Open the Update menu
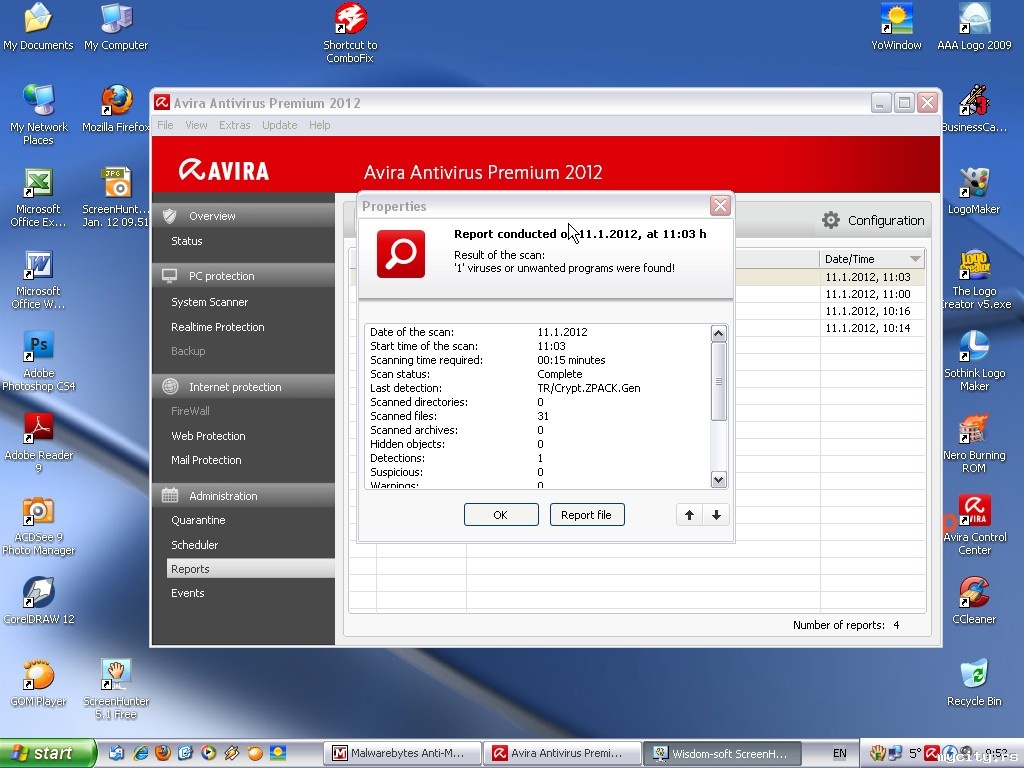The height and width of the screenshot is (768, 1024). [x=279, y=125]
